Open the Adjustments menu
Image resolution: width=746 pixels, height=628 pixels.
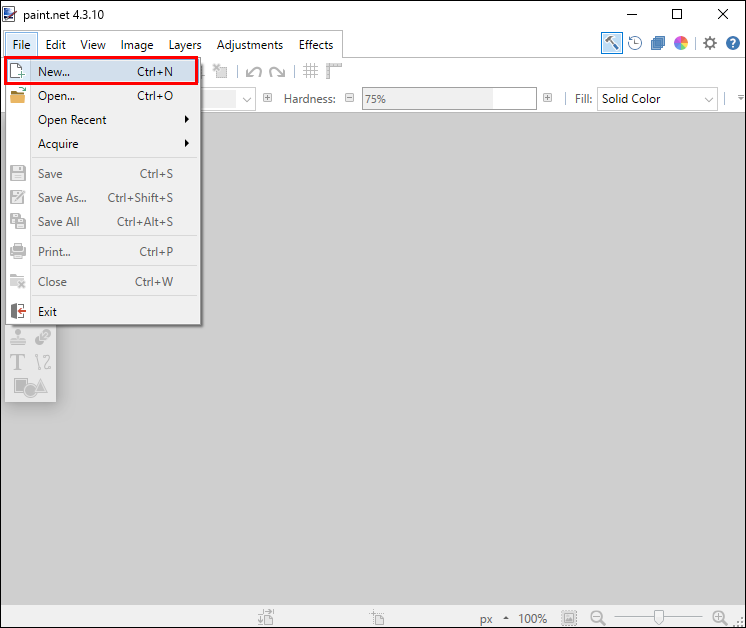click(x=250, y=45)
